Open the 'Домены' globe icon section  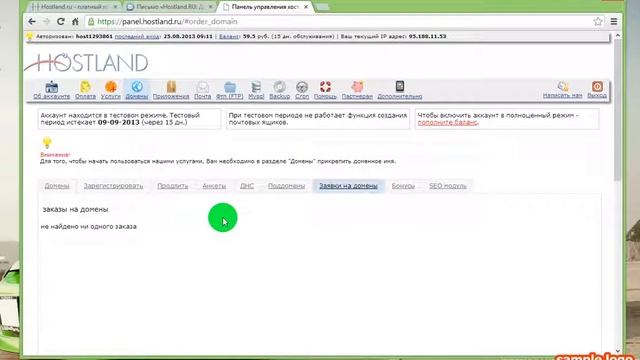tap(137, 90)
